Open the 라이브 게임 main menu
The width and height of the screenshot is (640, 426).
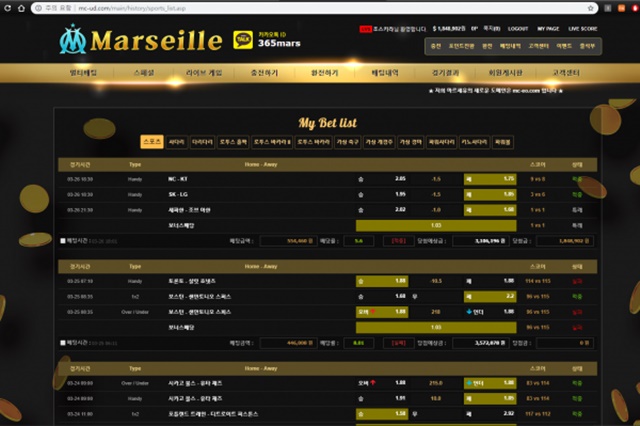(204, 73)
